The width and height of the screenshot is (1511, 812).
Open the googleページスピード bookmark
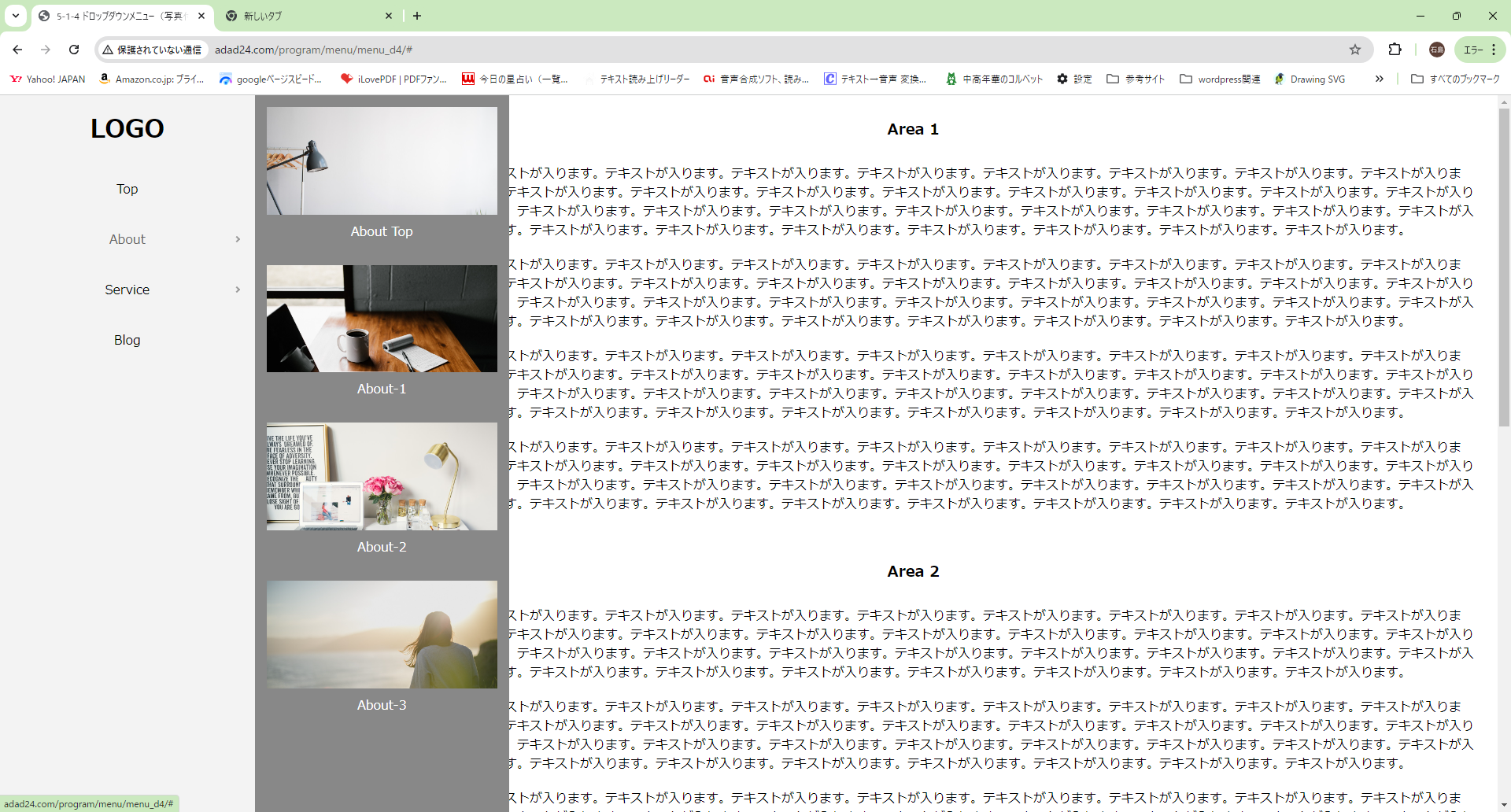[x=271, y=79]
